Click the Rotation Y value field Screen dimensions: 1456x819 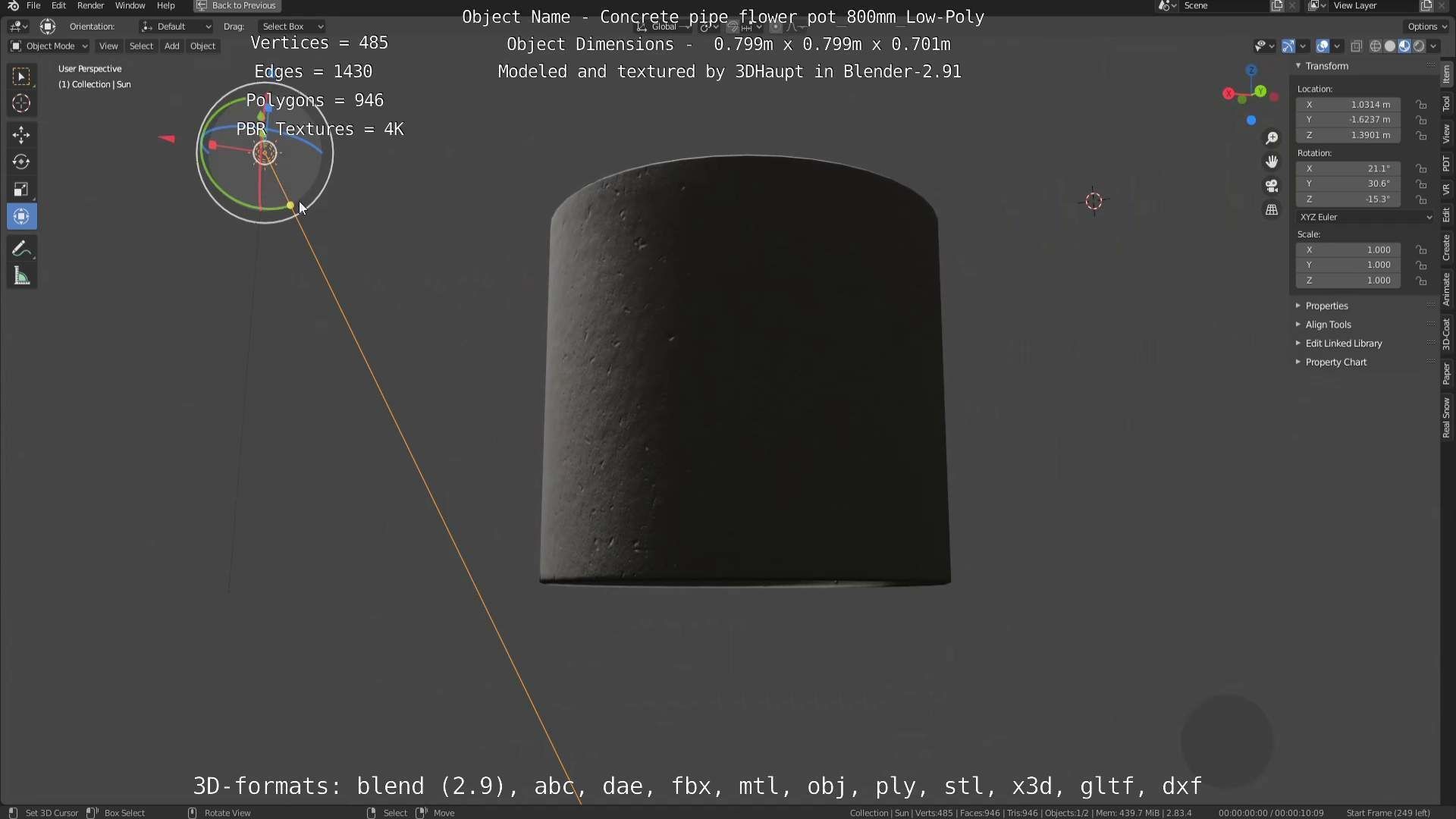tap(1348, 184)
